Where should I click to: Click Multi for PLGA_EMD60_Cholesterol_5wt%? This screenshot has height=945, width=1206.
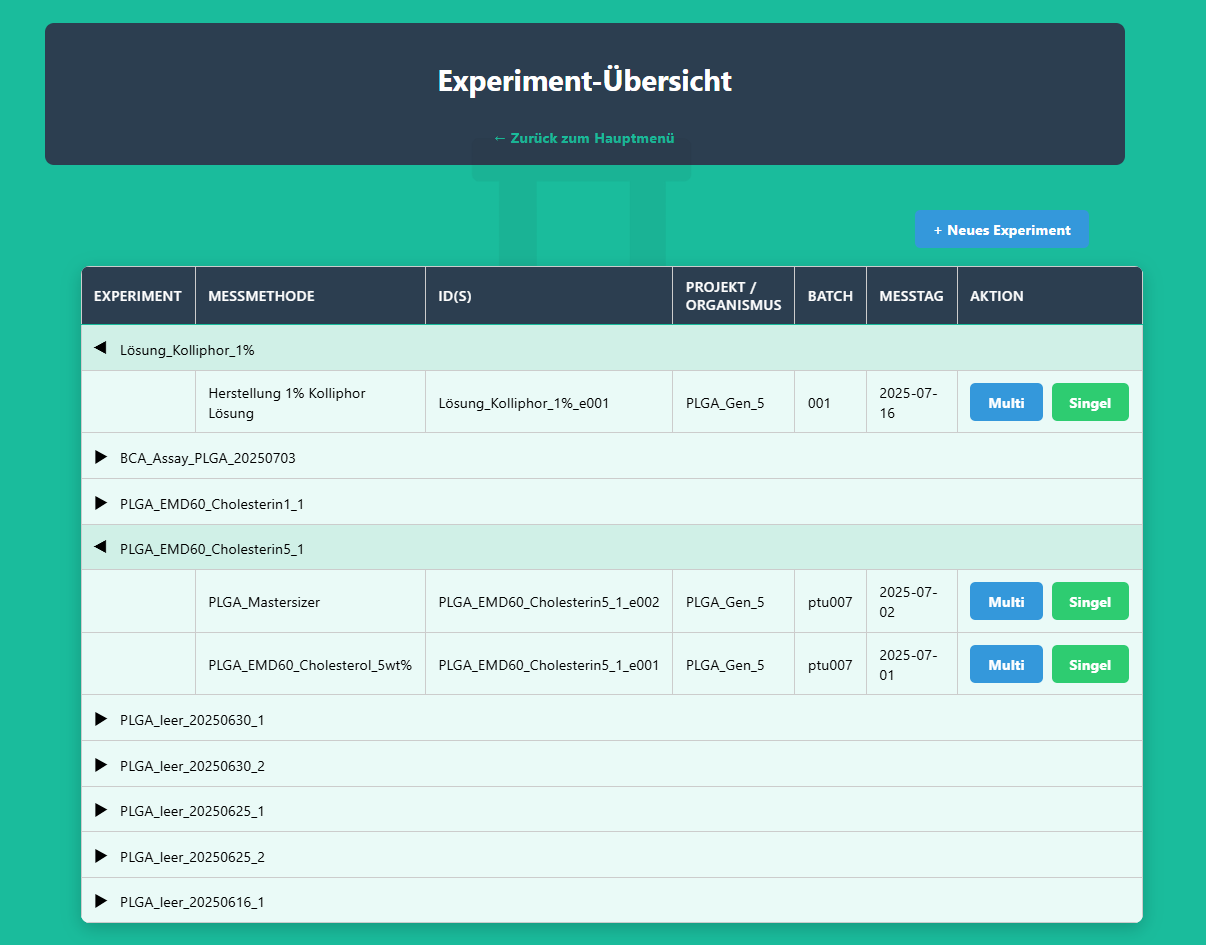pos(1006,664)
